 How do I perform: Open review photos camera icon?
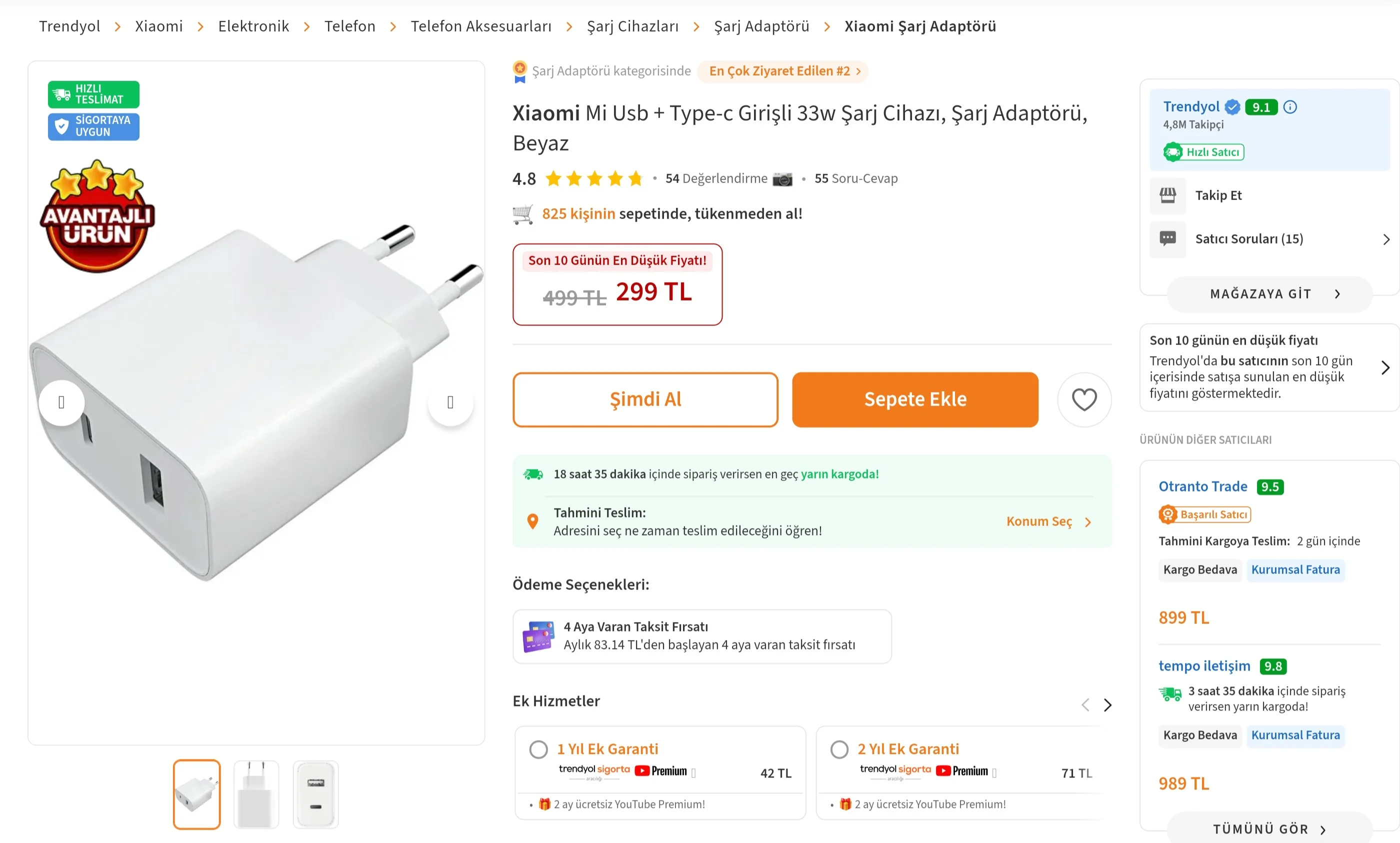coord(782,179)
